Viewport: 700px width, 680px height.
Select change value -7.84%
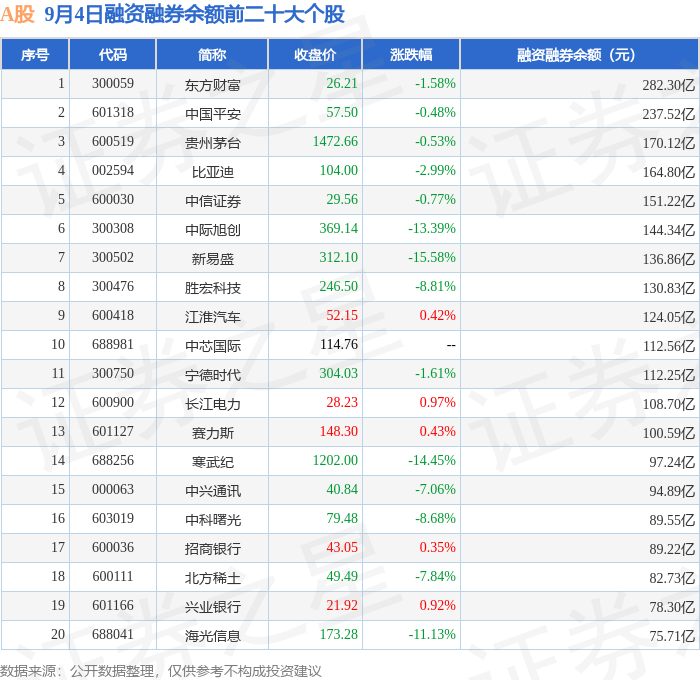coord(435,577)
